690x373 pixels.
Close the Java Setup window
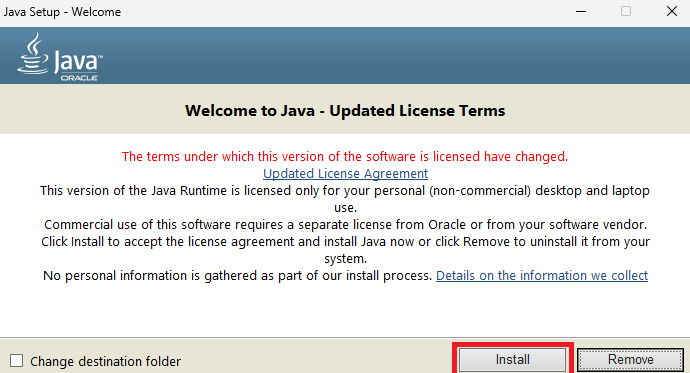(x=672, y=11)
